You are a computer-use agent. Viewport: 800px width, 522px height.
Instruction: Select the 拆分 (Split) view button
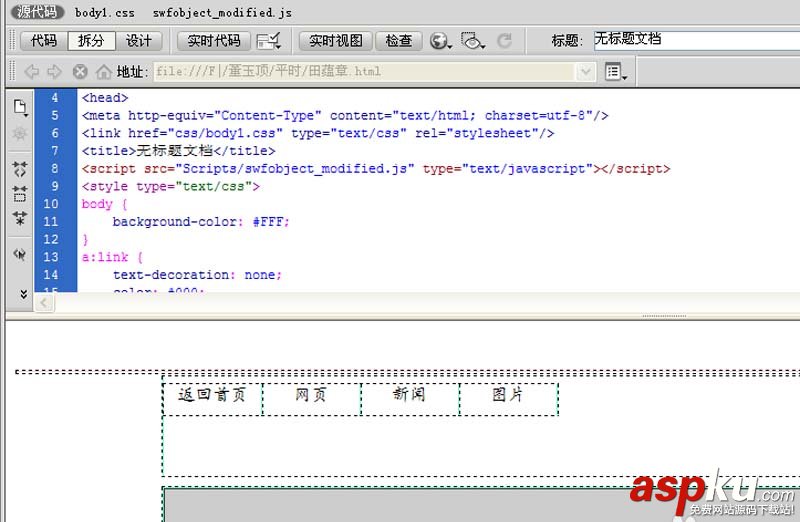coord(91,40)
